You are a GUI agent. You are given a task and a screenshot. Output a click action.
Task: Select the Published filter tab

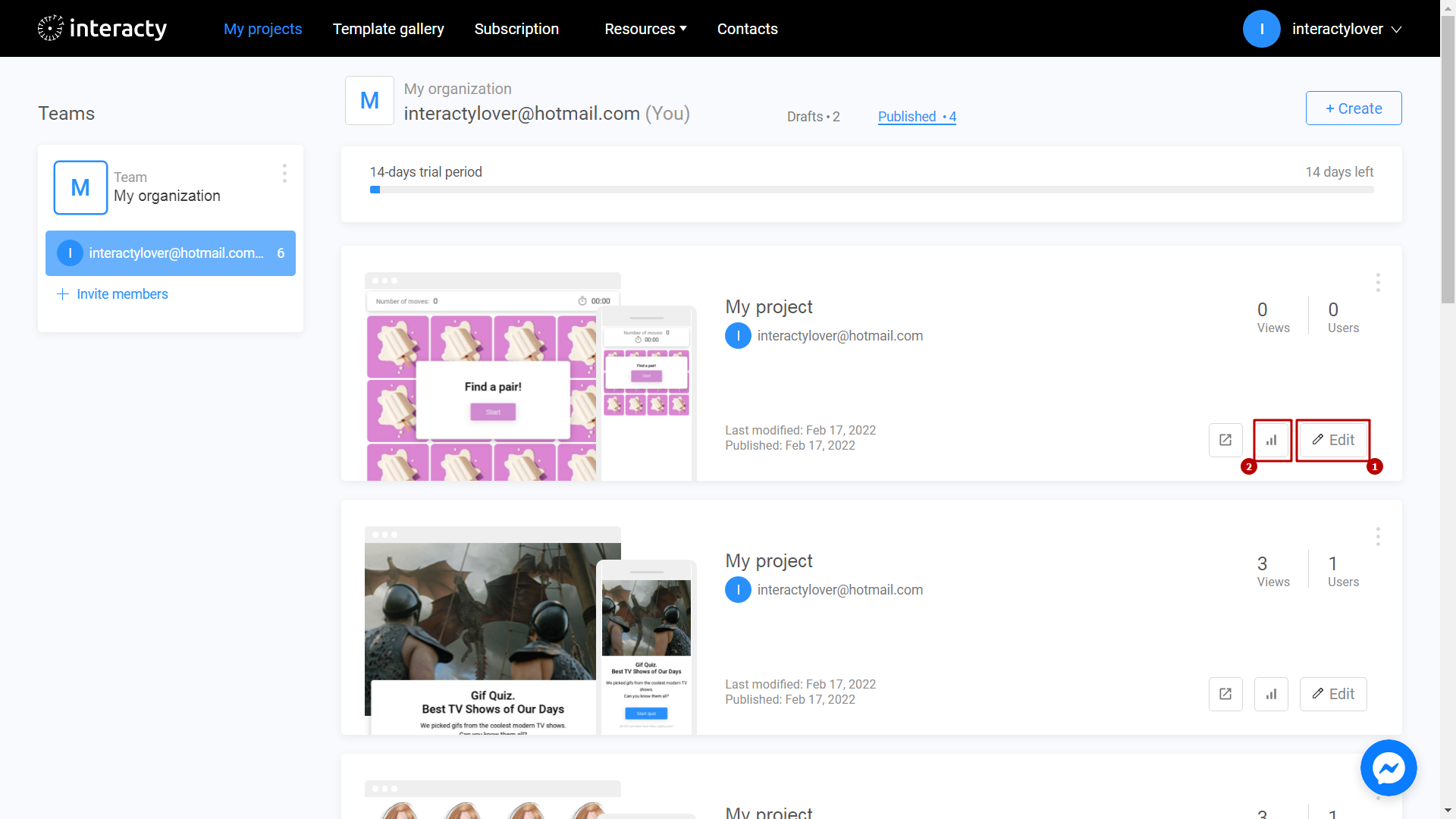[917, 117]
